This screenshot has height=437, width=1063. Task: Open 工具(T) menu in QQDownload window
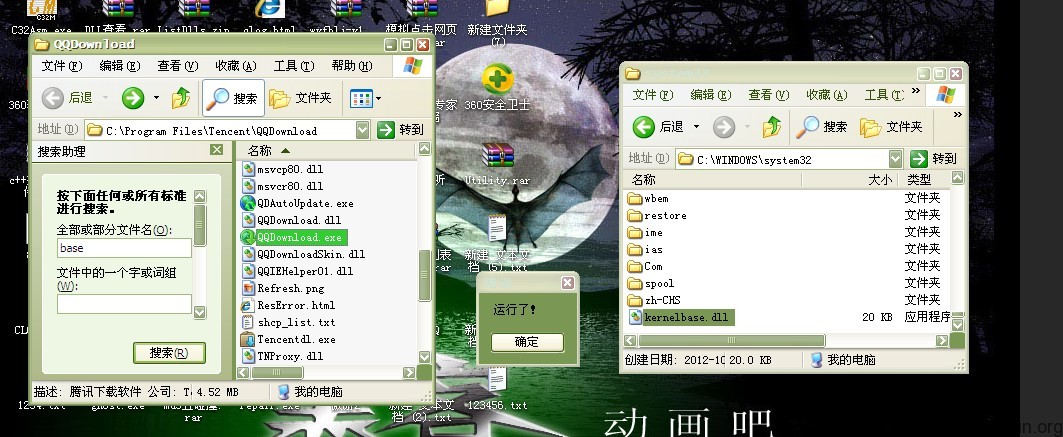click(x=294, y=66)
